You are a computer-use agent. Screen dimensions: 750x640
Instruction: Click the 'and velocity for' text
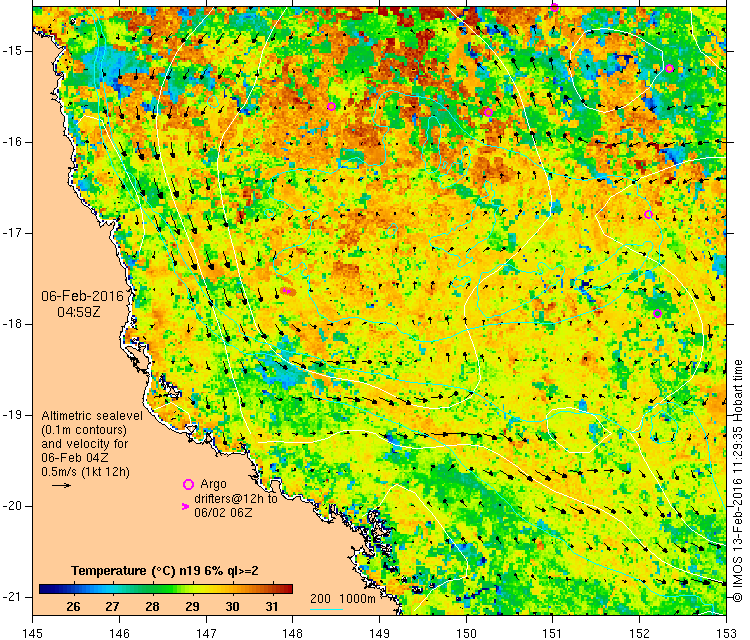pos(85,443)
